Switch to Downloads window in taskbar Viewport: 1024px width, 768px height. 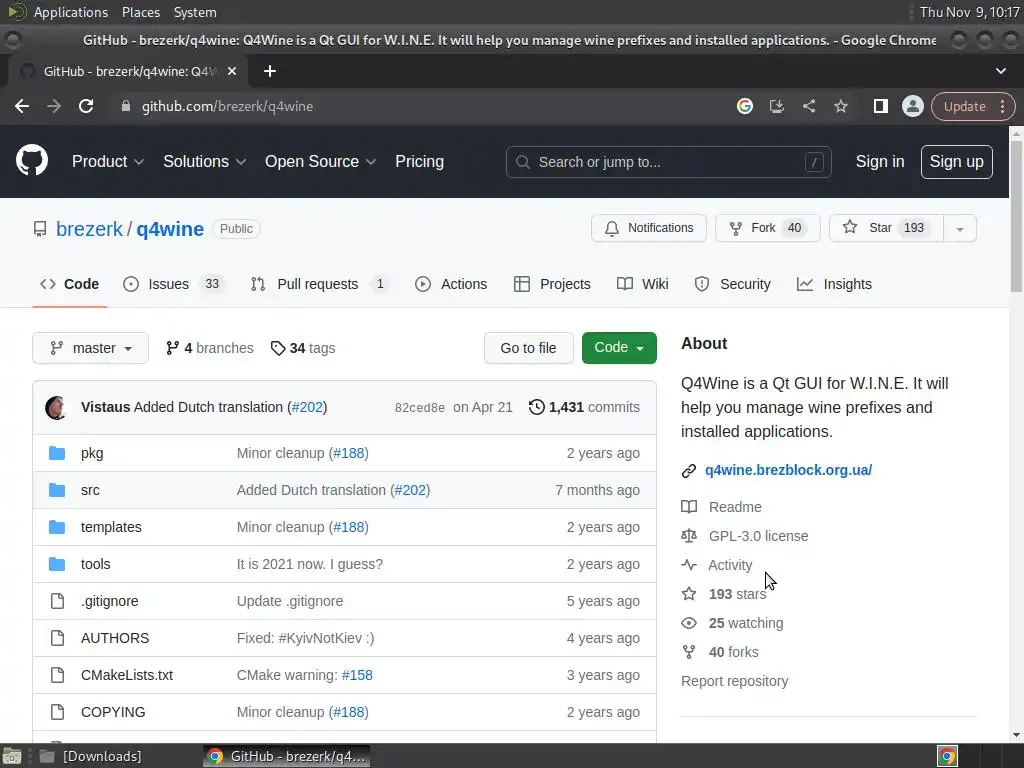[x=91, y=756]
